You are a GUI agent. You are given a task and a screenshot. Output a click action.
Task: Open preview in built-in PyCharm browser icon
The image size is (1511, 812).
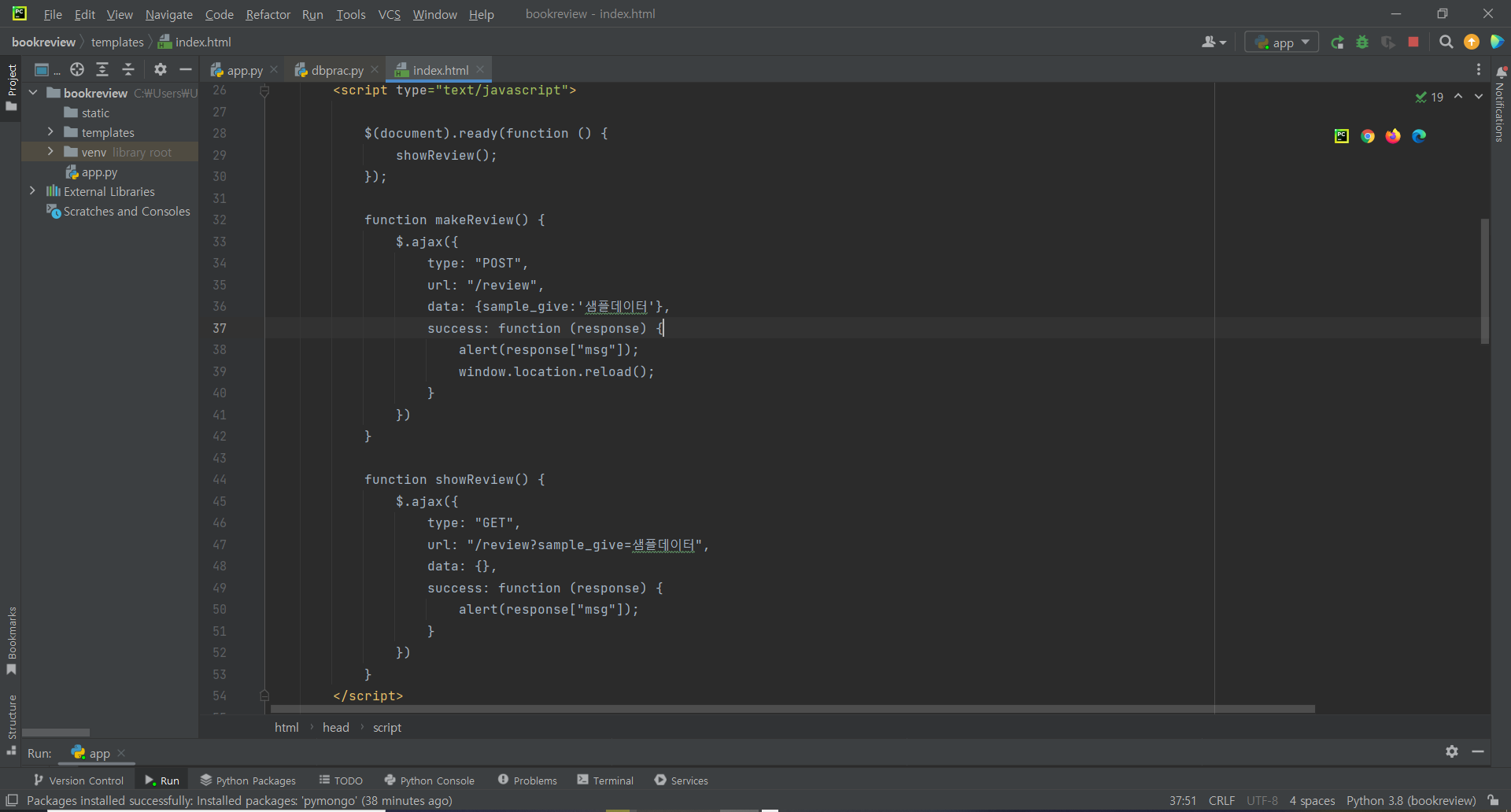coord(1342,136)
